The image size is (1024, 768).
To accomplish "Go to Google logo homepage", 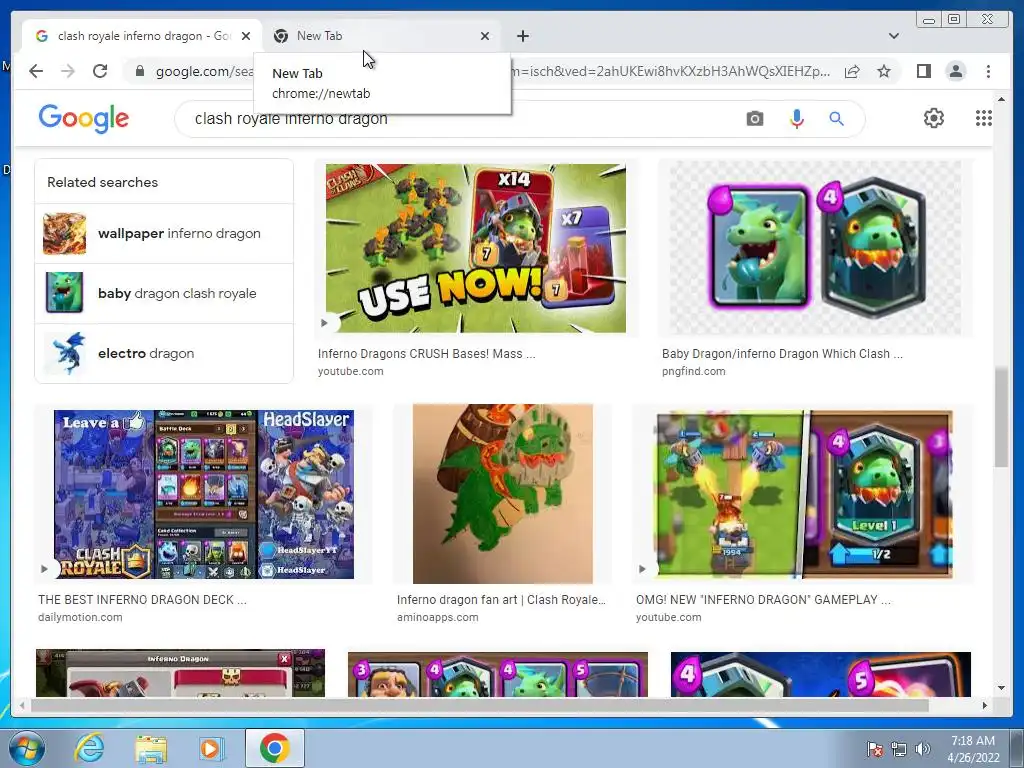I will pyautogui.click(x=84, y=118).
